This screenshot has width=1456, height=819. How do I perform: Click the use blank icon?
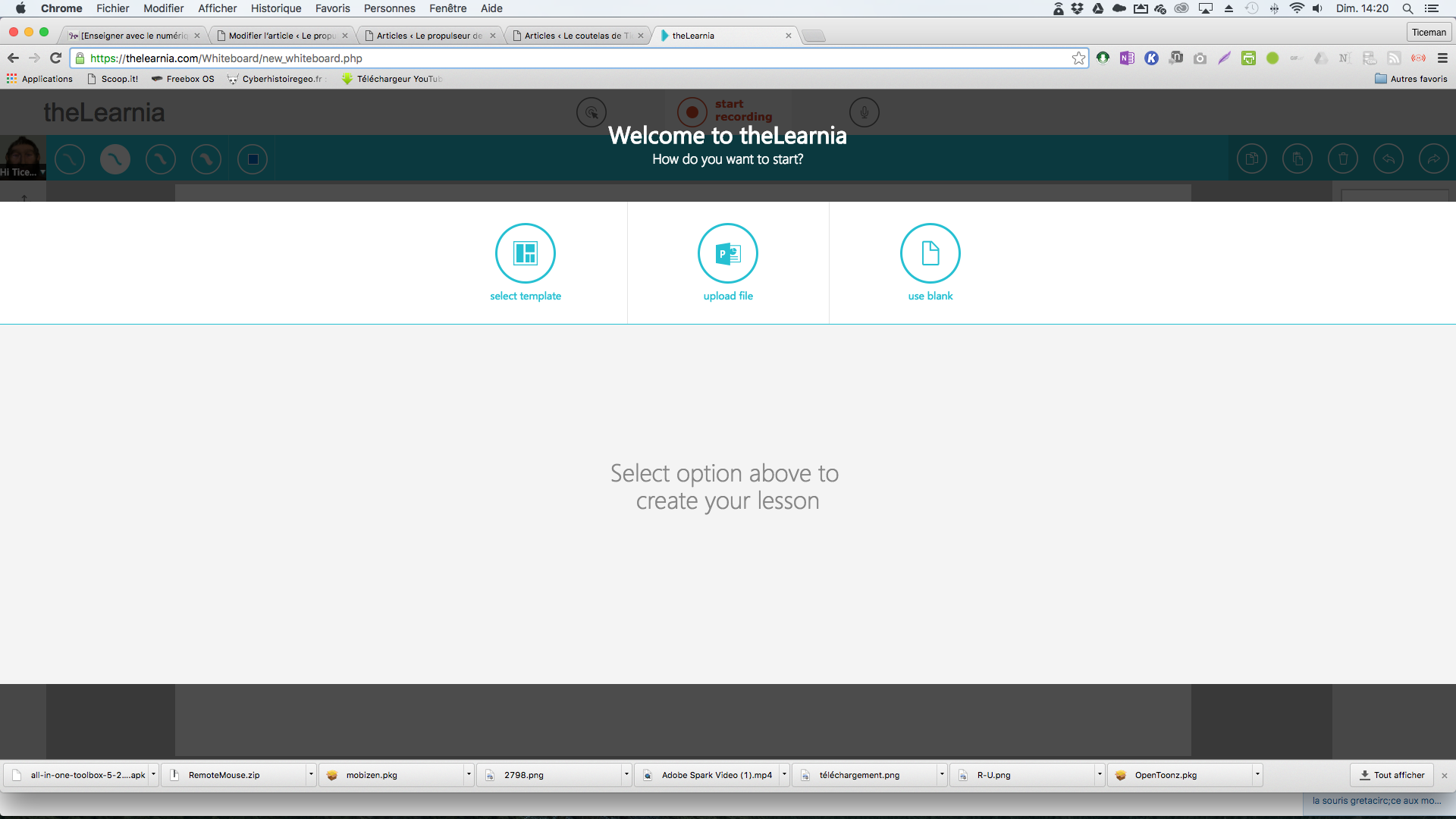(x=930, y=253)
